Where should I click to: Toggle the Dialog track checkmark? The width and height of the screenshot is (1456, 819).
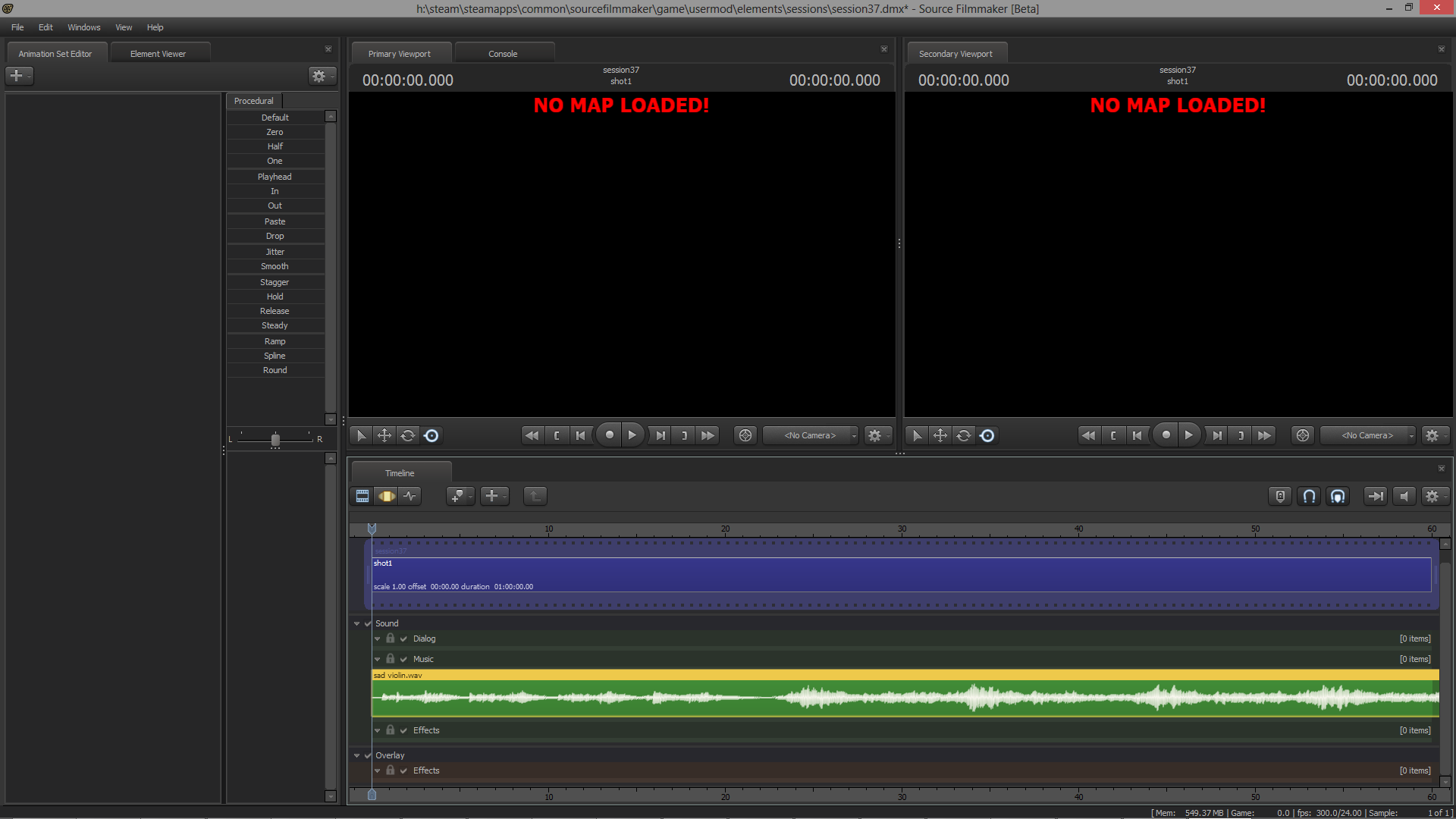pos(403,639)
